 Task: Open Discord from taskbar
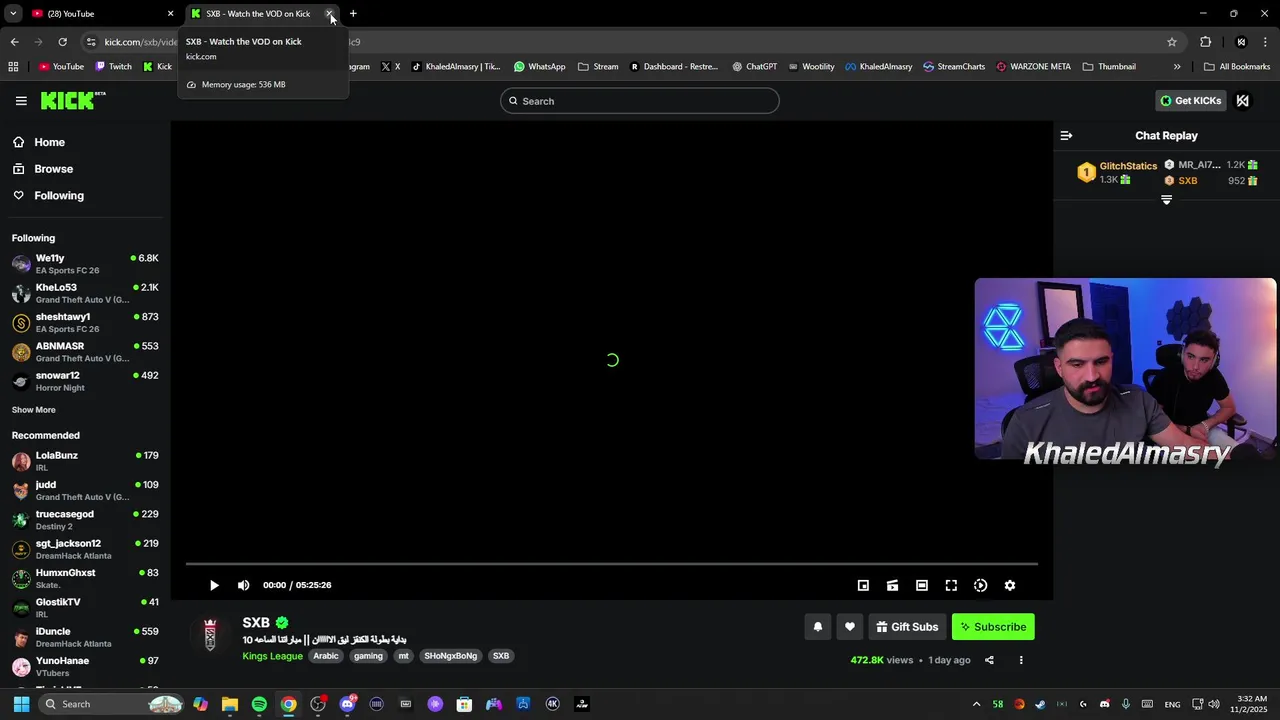(347, 704)
